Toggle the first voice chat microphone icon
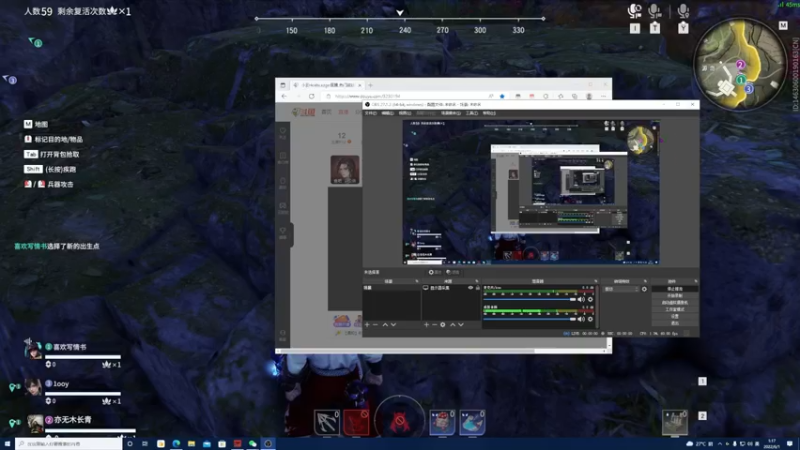 635,11
